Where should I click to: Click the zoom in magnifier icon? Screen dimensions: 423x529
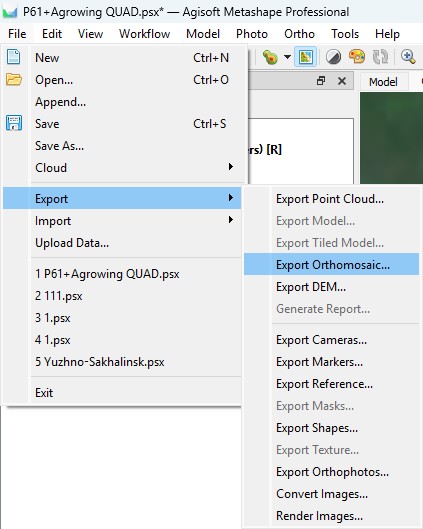coord(408,57)
